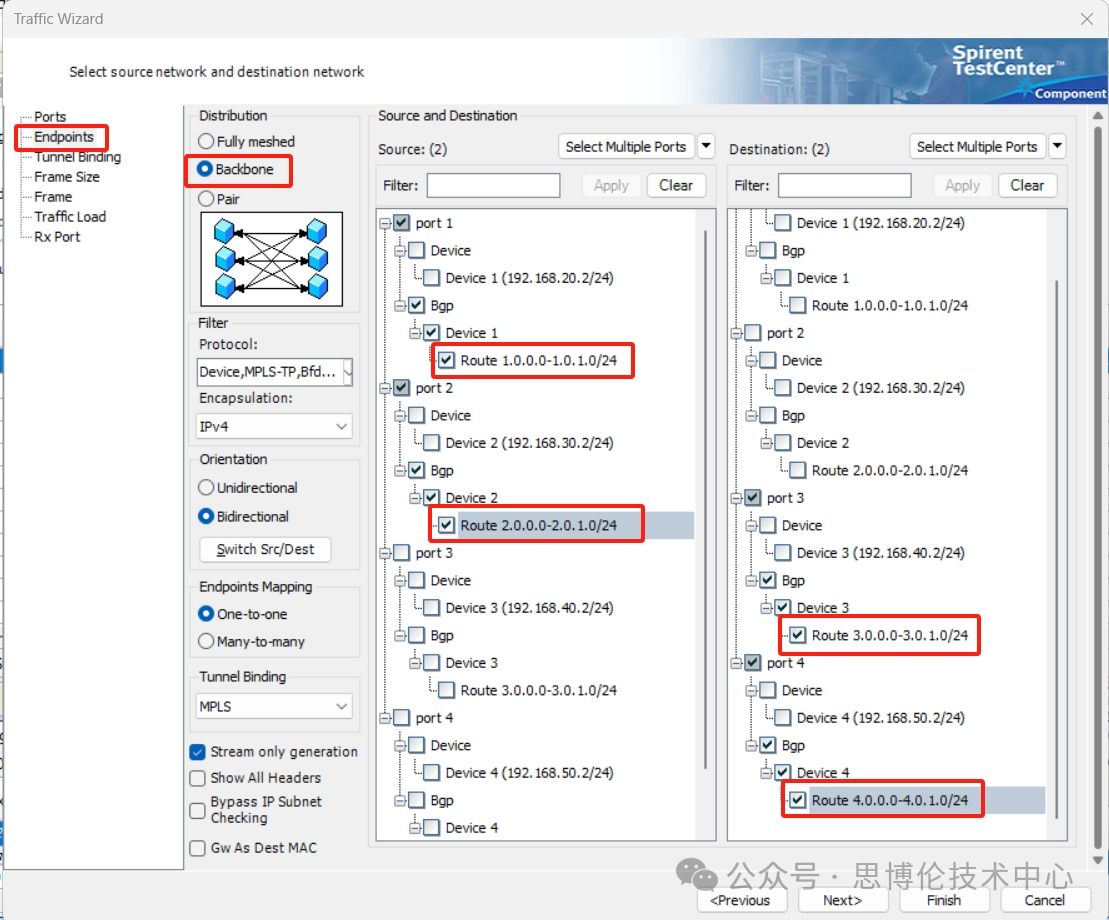Screen dimensions: 1109x920
Task: Toggle the Stream only generation checkbox
Action: click(x=198, y=752)
